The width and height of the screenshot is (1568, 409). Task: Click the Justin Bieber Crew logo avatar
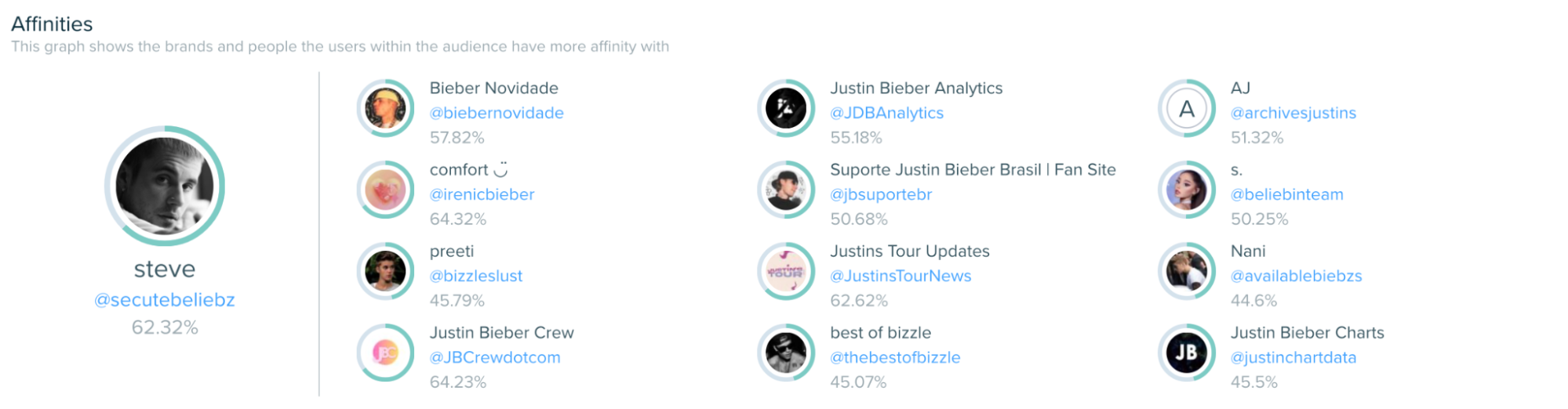pos(385,353)
